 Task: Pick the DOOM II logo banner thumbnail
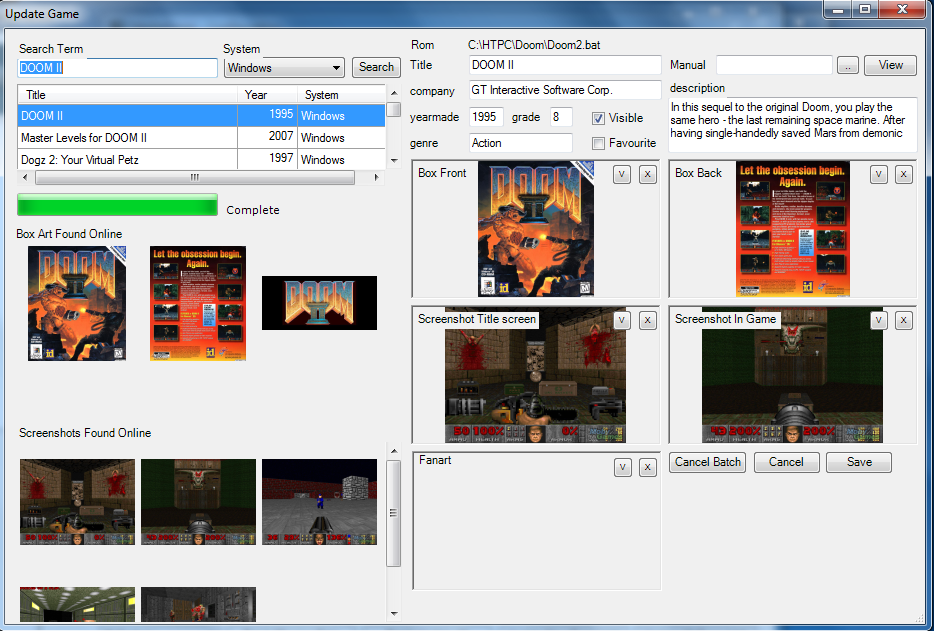319,303
